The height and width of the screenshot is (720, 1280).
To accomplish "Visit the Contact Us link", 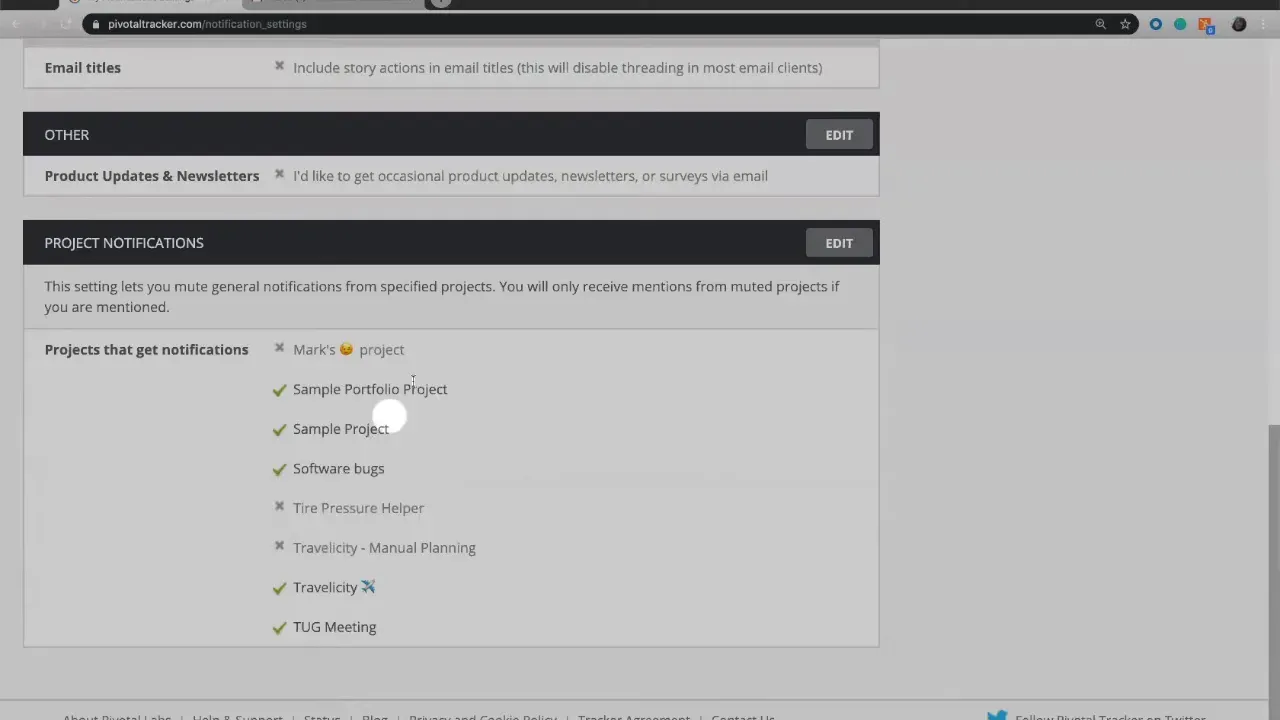I will tap(743, 716).
